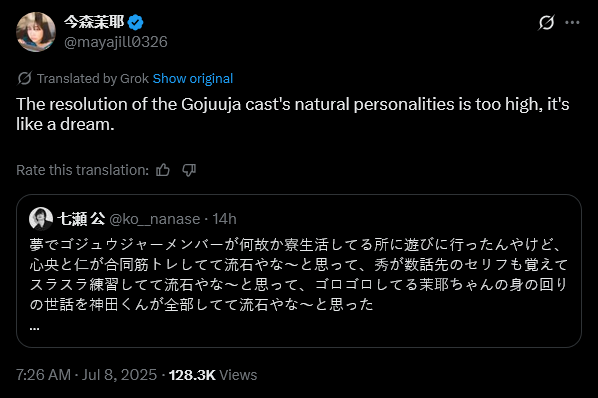
Task: Rate translation with thumbs up
Action: coord(163,170)
